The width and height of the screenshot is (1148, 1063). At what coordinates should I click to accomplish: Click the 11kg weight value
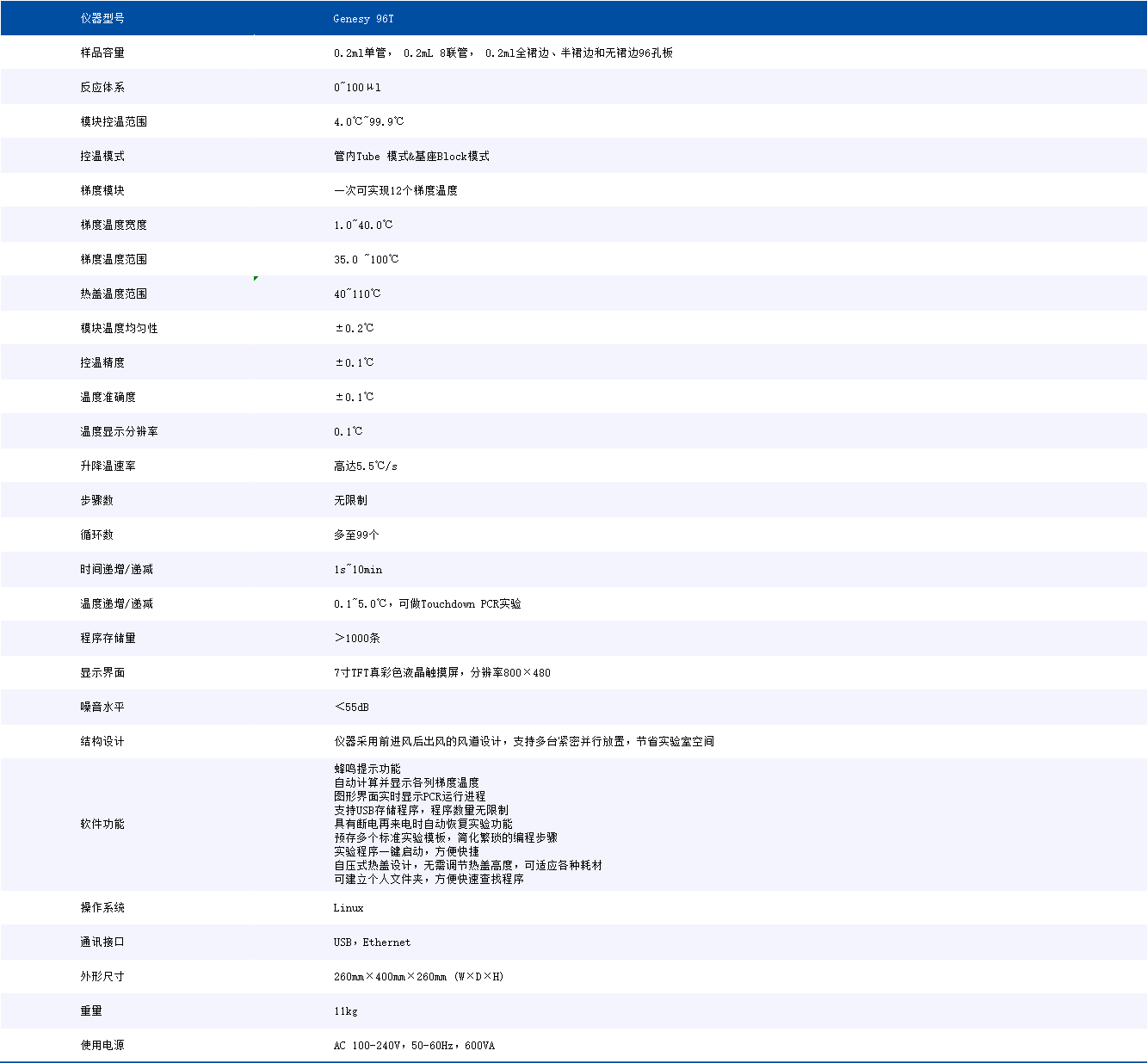click(346, 1010)
